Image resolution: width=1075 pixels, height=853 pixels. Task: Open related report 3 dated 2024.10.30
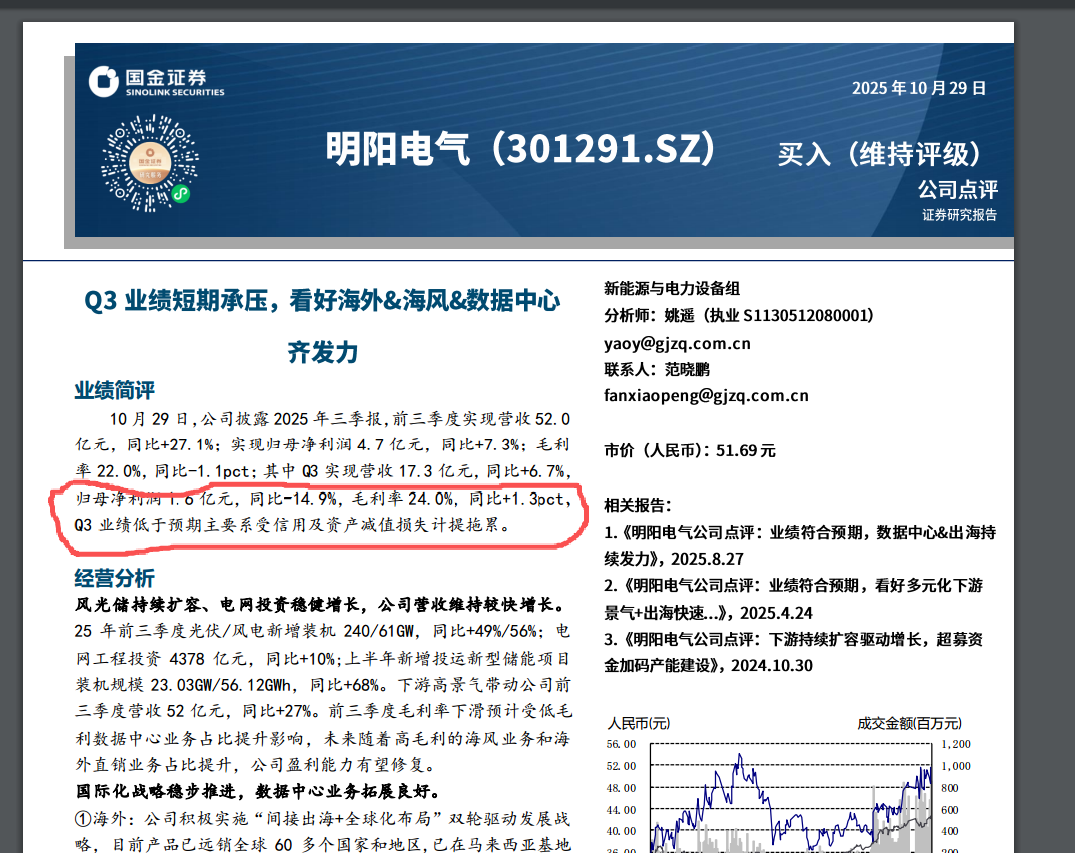tap(794, 653)
